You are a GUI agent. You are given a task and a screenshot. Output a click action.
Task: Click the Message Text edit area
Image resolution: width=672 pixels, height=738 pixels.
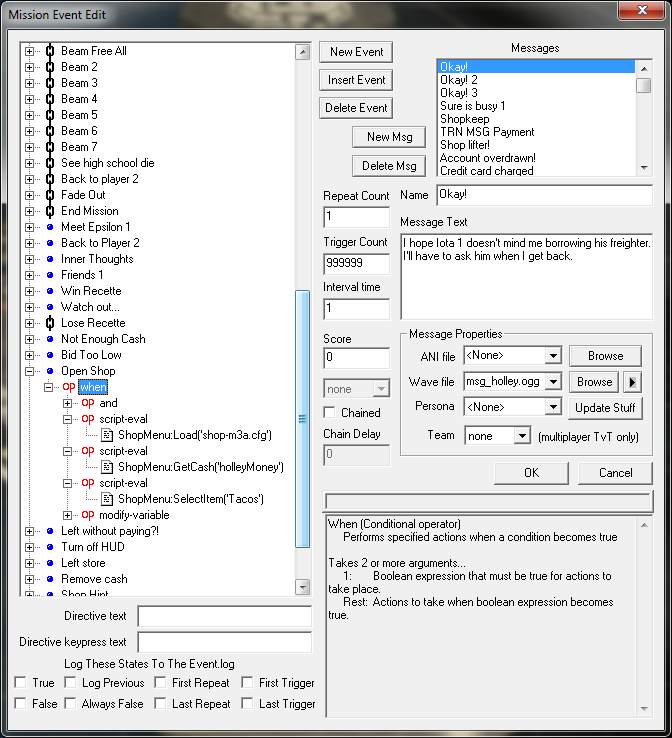pos(527,276)
